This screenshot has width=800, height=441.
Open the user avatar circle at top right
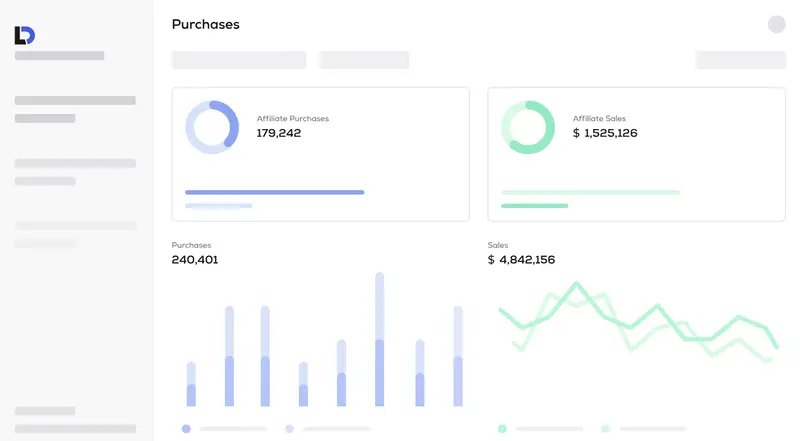pyautogui.click(x=776, y=24)
